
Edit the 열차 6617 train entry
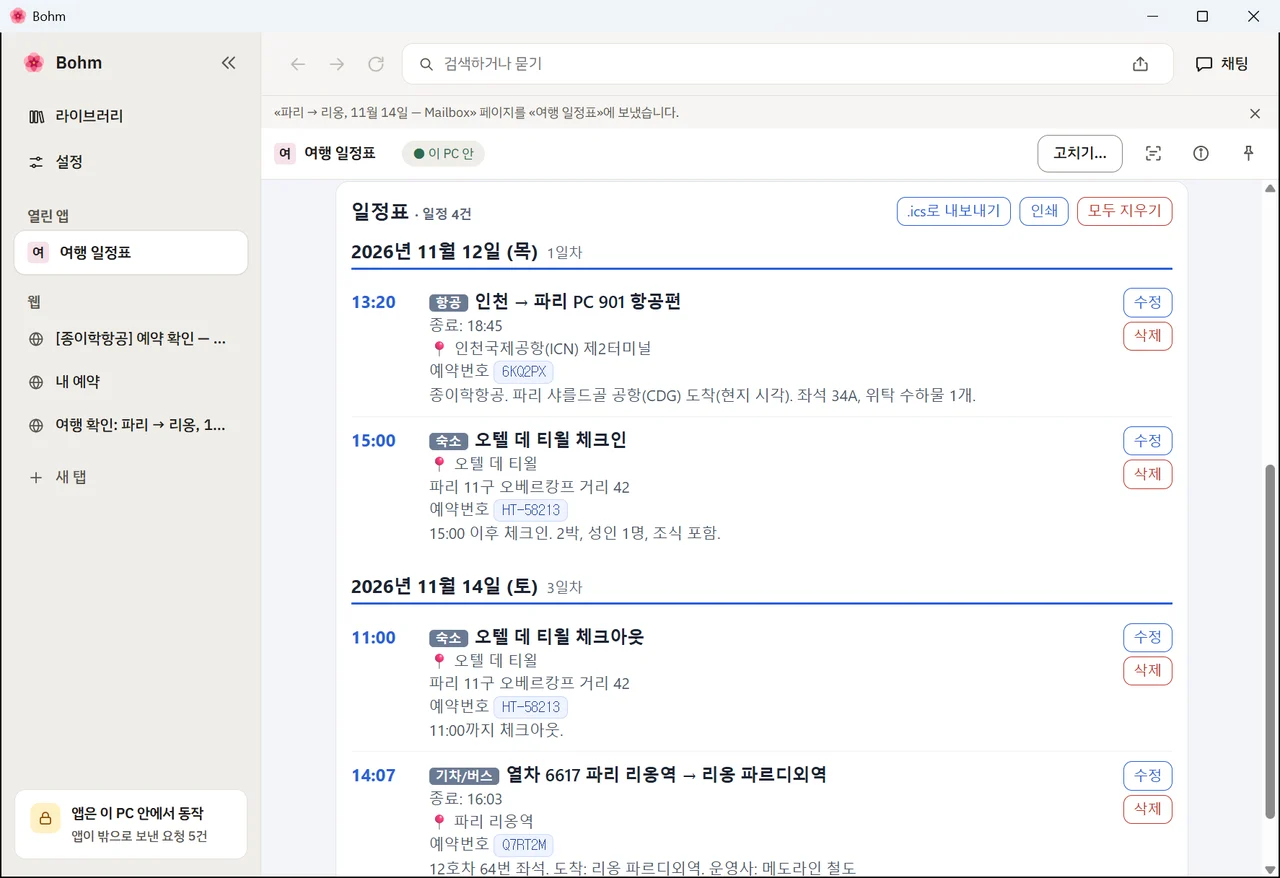1148,775
